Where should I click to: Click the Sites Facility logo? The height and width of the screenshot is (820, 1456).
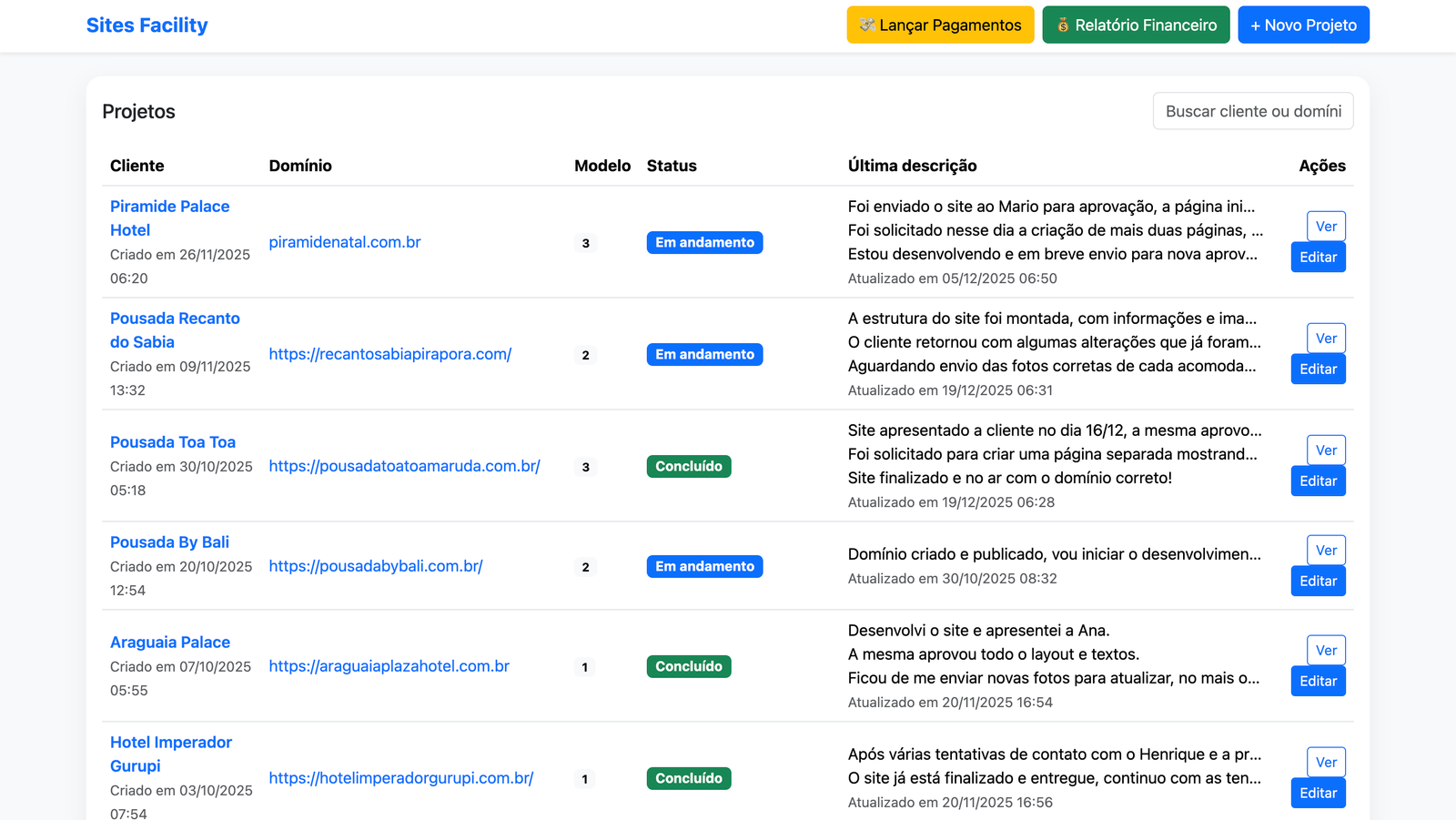point(147,25)
